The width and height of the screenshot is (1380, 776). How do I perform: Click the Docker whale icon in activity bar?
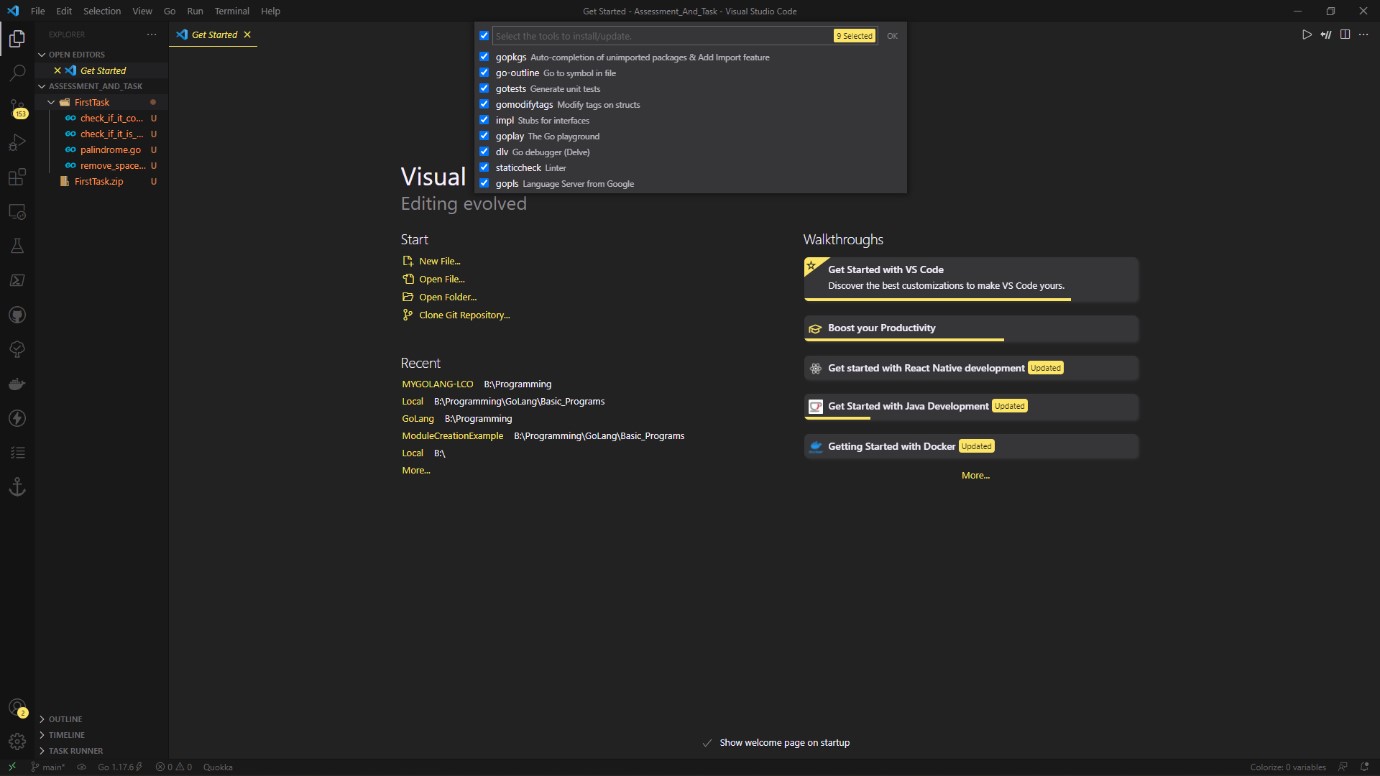click(x=17, y=384)
